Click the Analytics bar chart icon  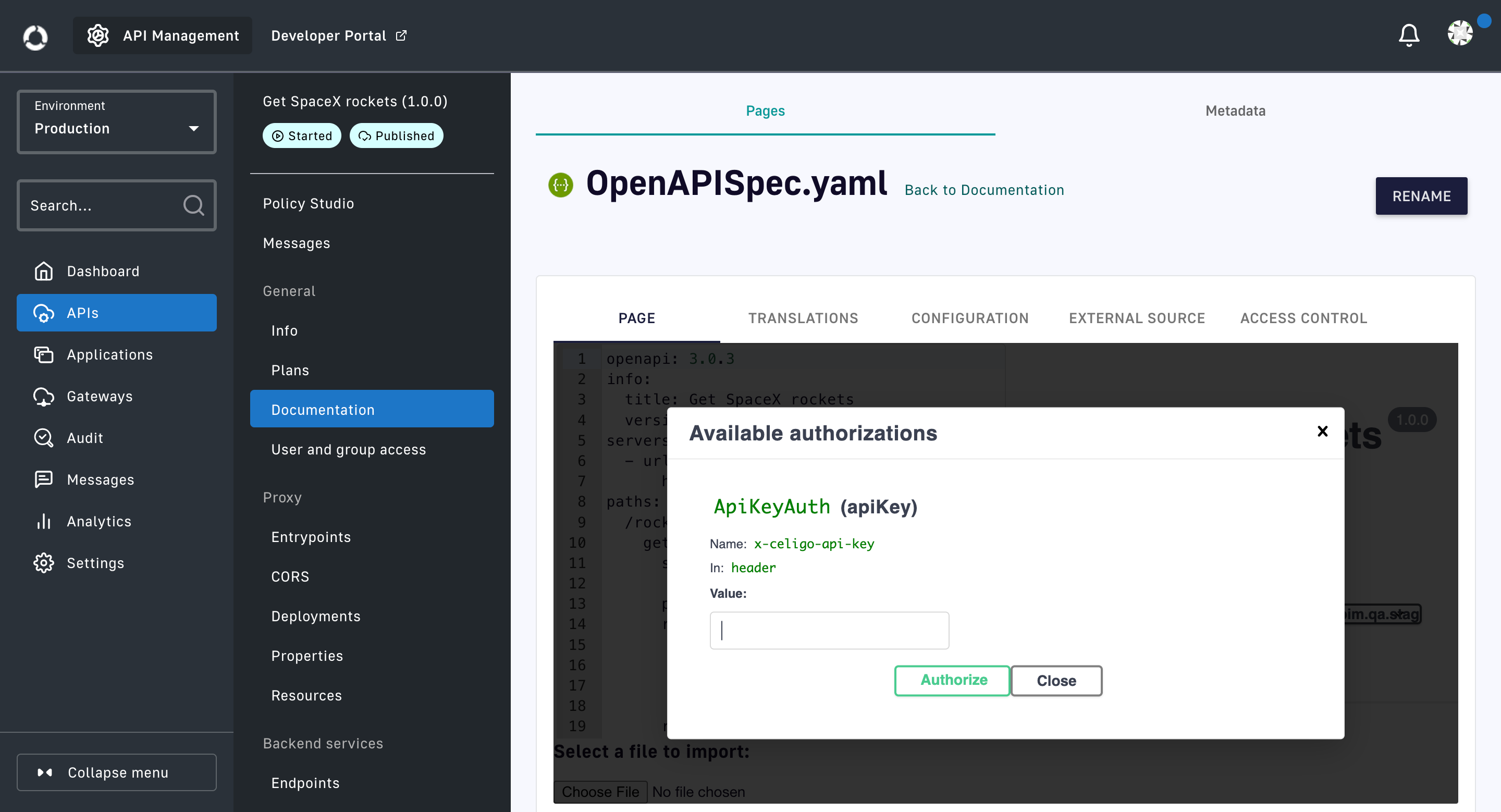pos(44,521)
